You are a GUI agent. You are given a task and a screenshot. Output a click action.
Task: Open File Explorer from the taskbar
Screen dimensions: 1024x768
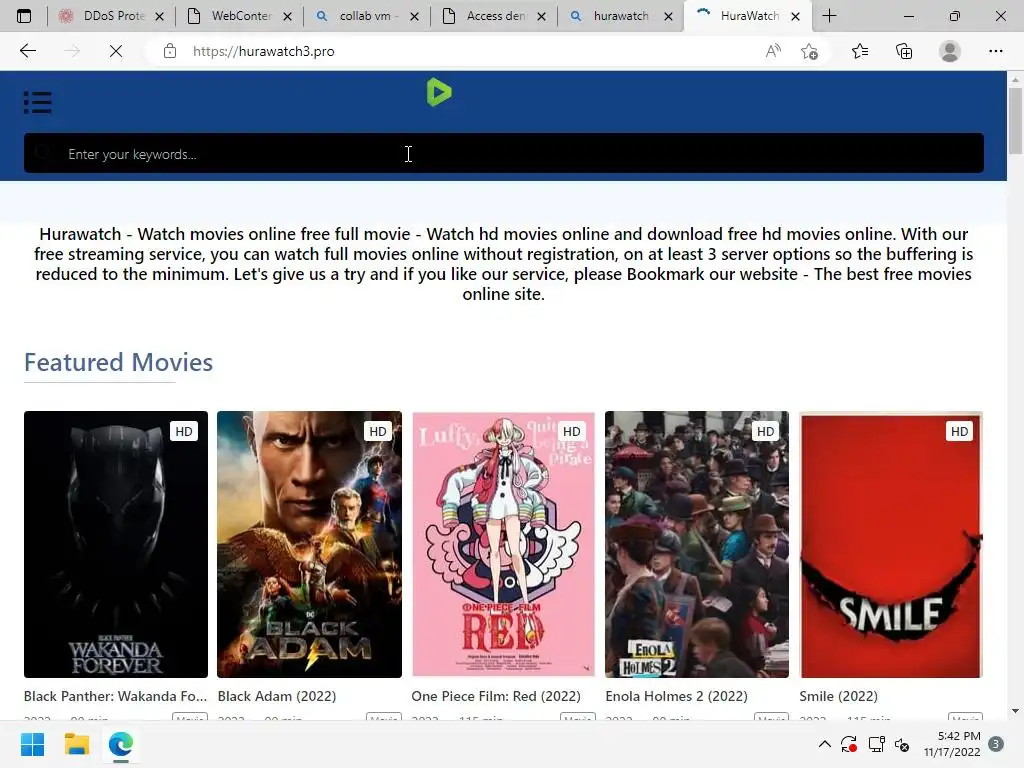coord(76,744)
